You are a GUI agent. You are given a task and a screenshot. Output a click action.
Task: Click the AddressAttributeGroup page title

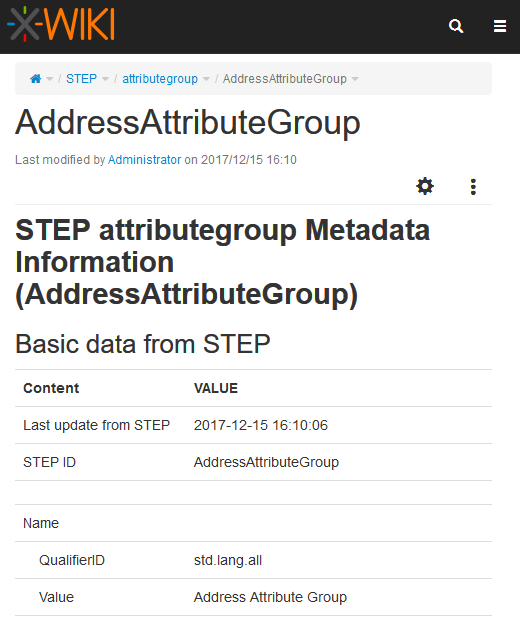pos(188,123)
